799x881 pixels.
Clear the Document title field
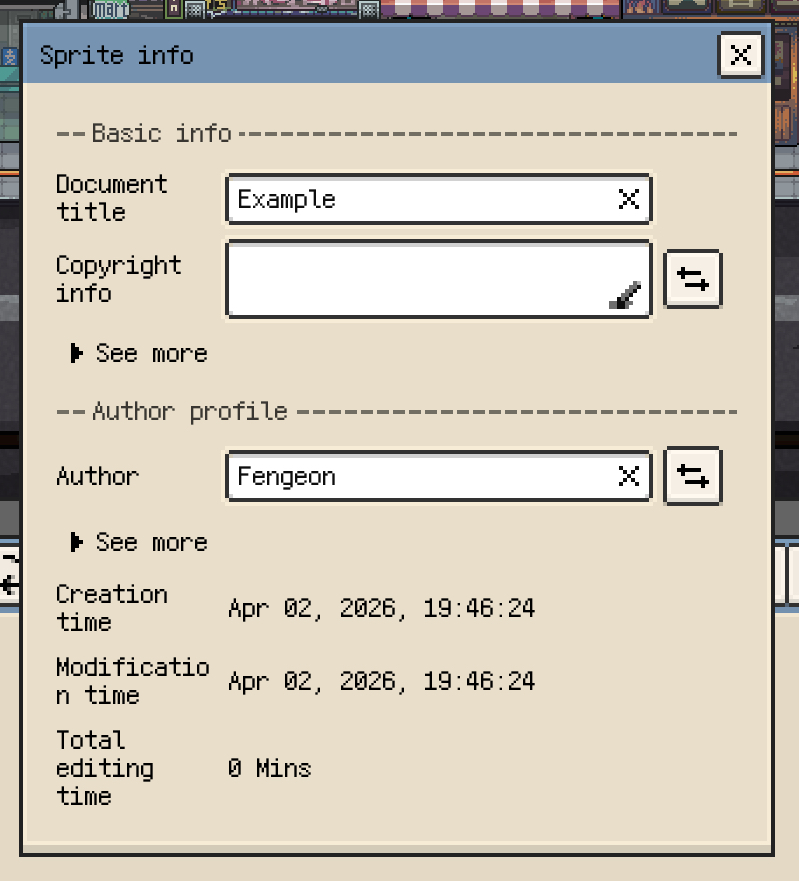point(628,200)
